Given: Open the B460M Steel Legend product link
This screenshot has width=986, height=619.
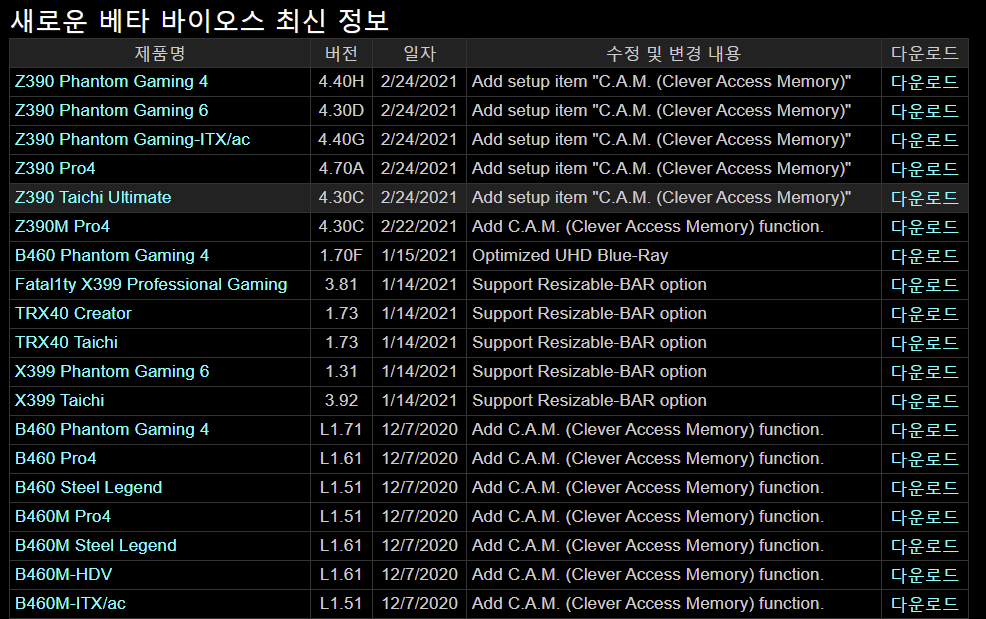Looking at the screenshot, I should [96, 545].
